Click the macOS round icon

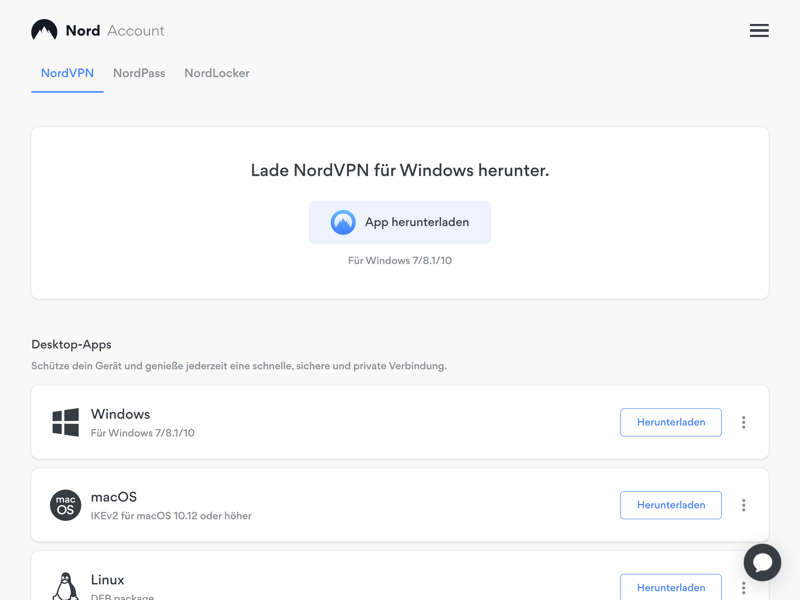click(x=66, y=505)
